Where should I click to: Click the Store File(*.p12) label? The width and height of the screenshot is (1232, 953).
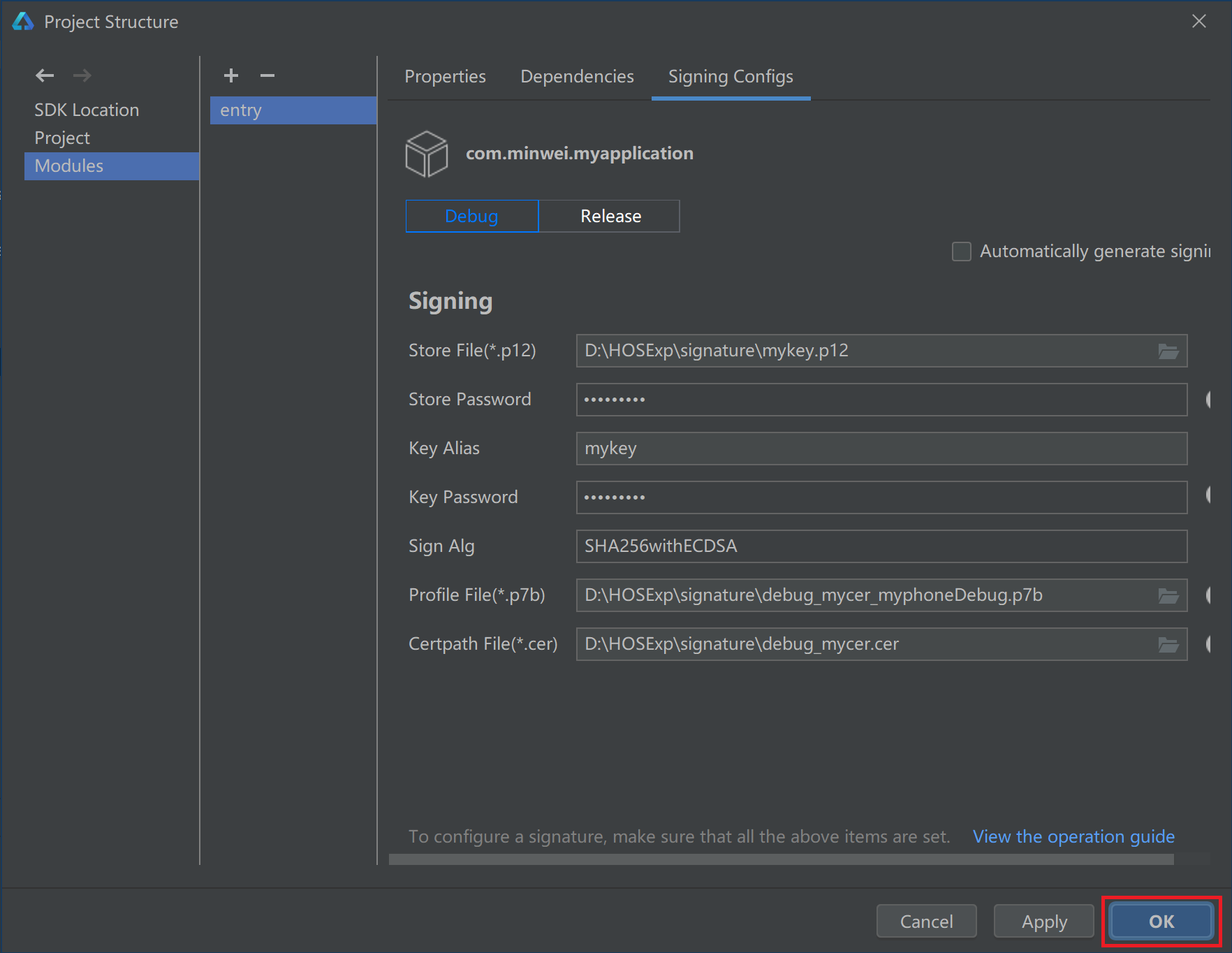(472, 351)
